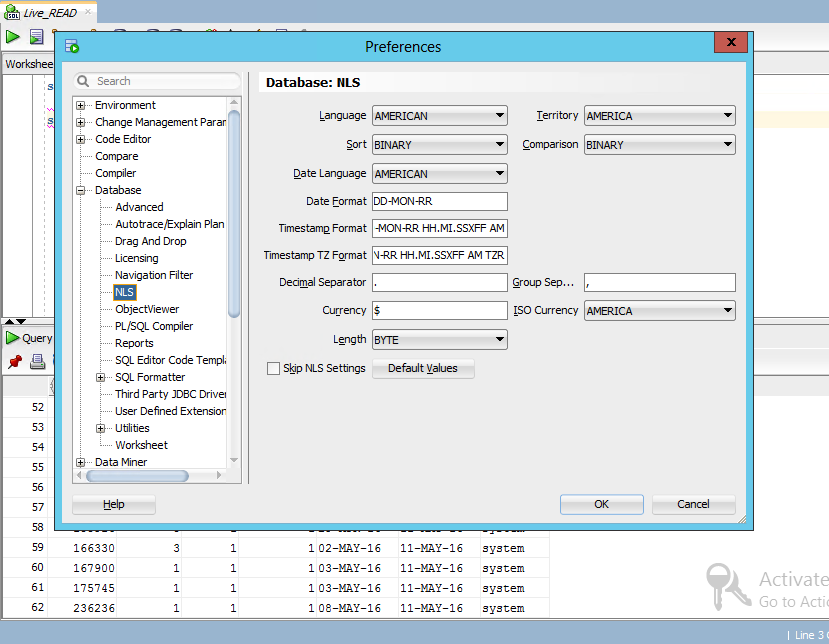829x644 pixels.
Task: Select ObjectViewer tree item
Action: [147, 309]
